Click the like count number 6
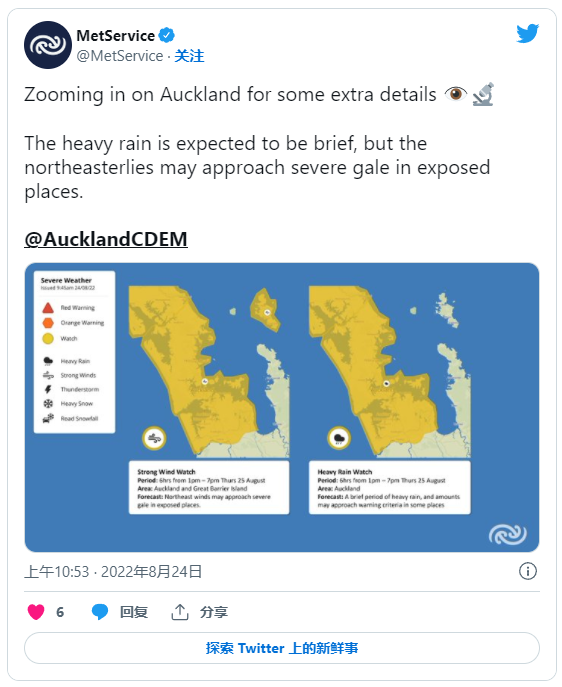 (x=60, y=612)
